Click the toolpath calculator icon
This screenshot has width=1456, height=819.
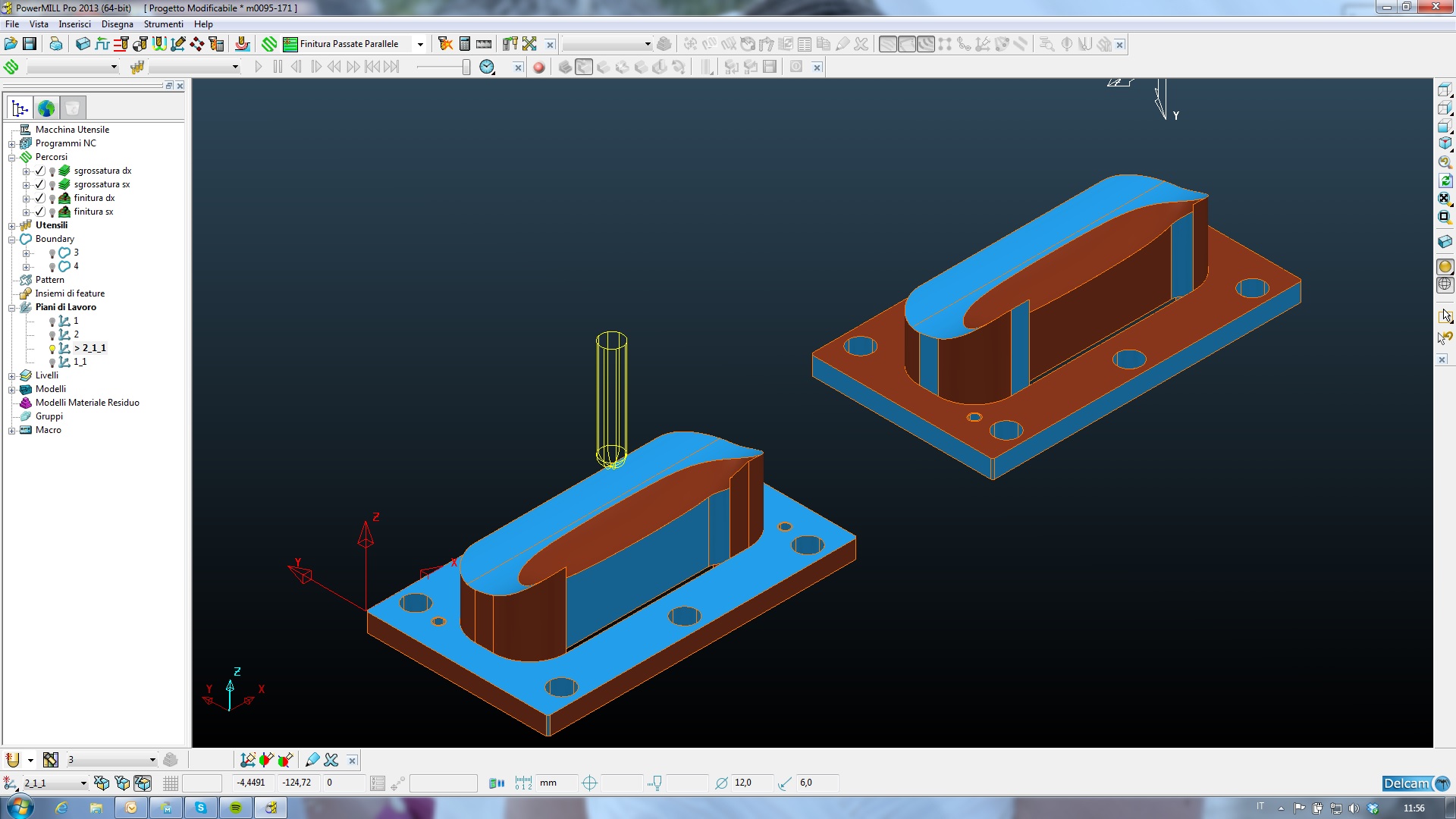coord(465,44)
